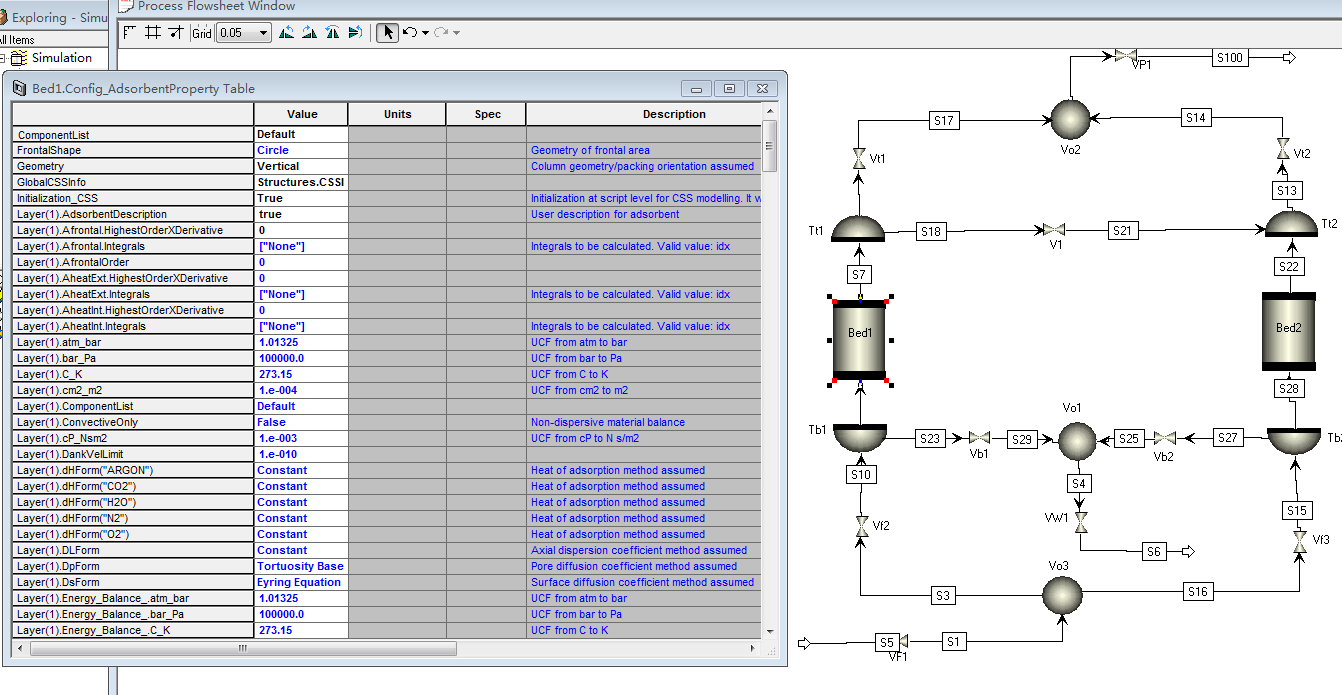The image size is (1342, 695).
Task: Toggle the snap-to-grid corner icon
Action: [x=130, y=33]
